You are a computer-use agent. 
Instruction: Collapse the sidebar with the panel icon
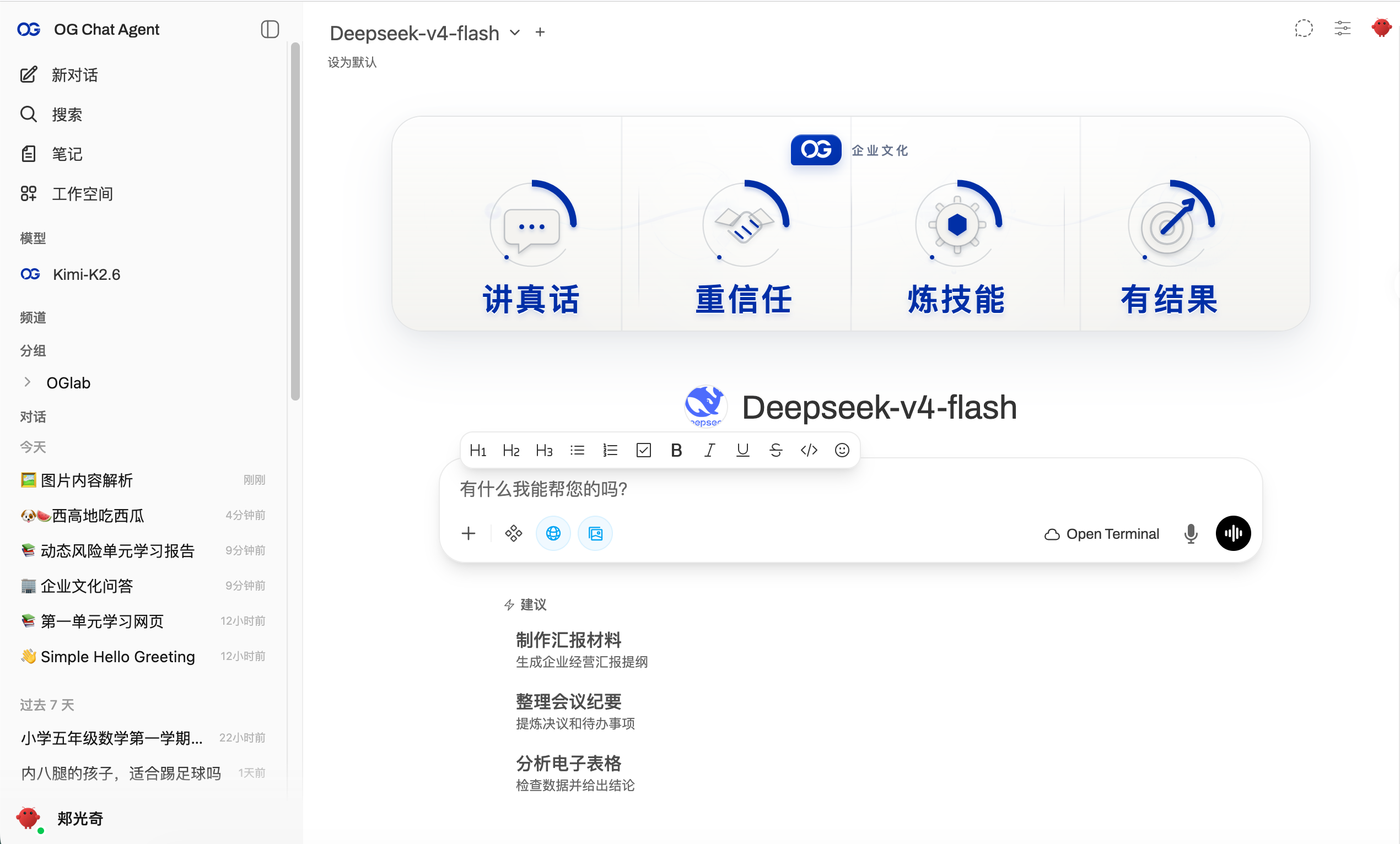(x=270, y=29)
